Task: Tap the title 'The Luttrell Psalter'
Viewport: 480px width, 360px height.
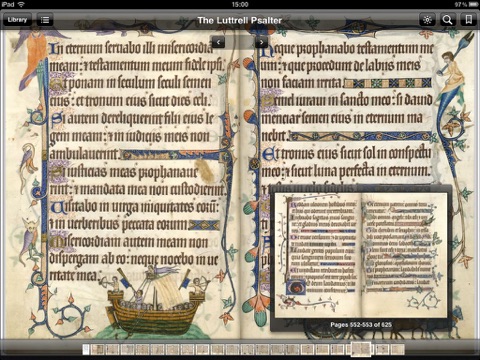Action: (x=240, y=20)
